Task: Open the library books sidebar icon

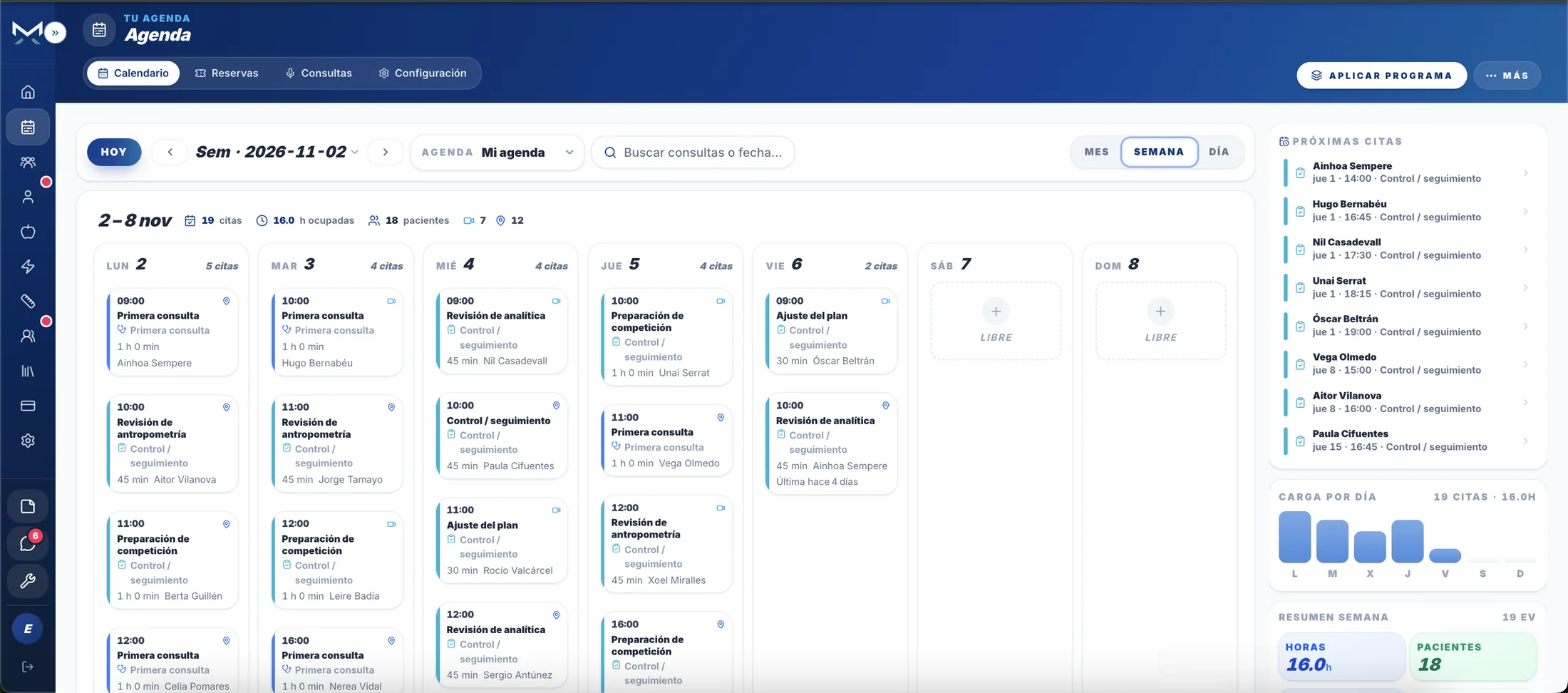Action: (28, 371)
